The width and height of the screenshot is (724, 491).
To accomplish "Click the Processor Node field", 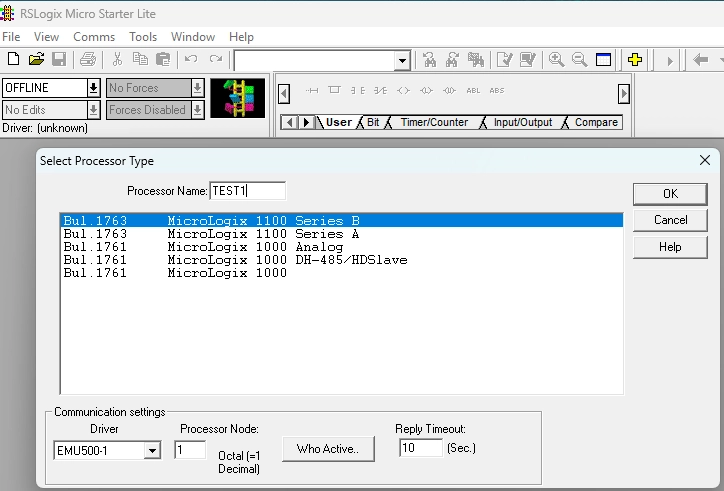I will [190, 450].
